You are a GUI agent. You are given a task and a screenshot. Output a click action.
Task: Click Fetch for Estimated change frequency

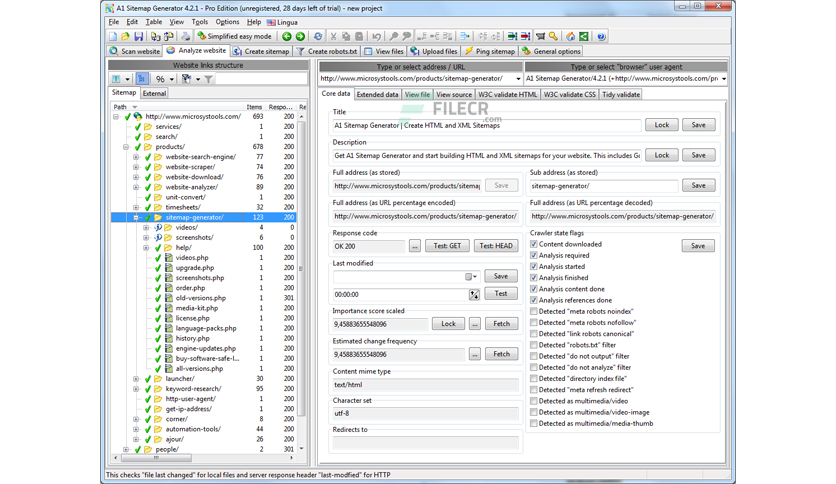(x=501, y=354)
